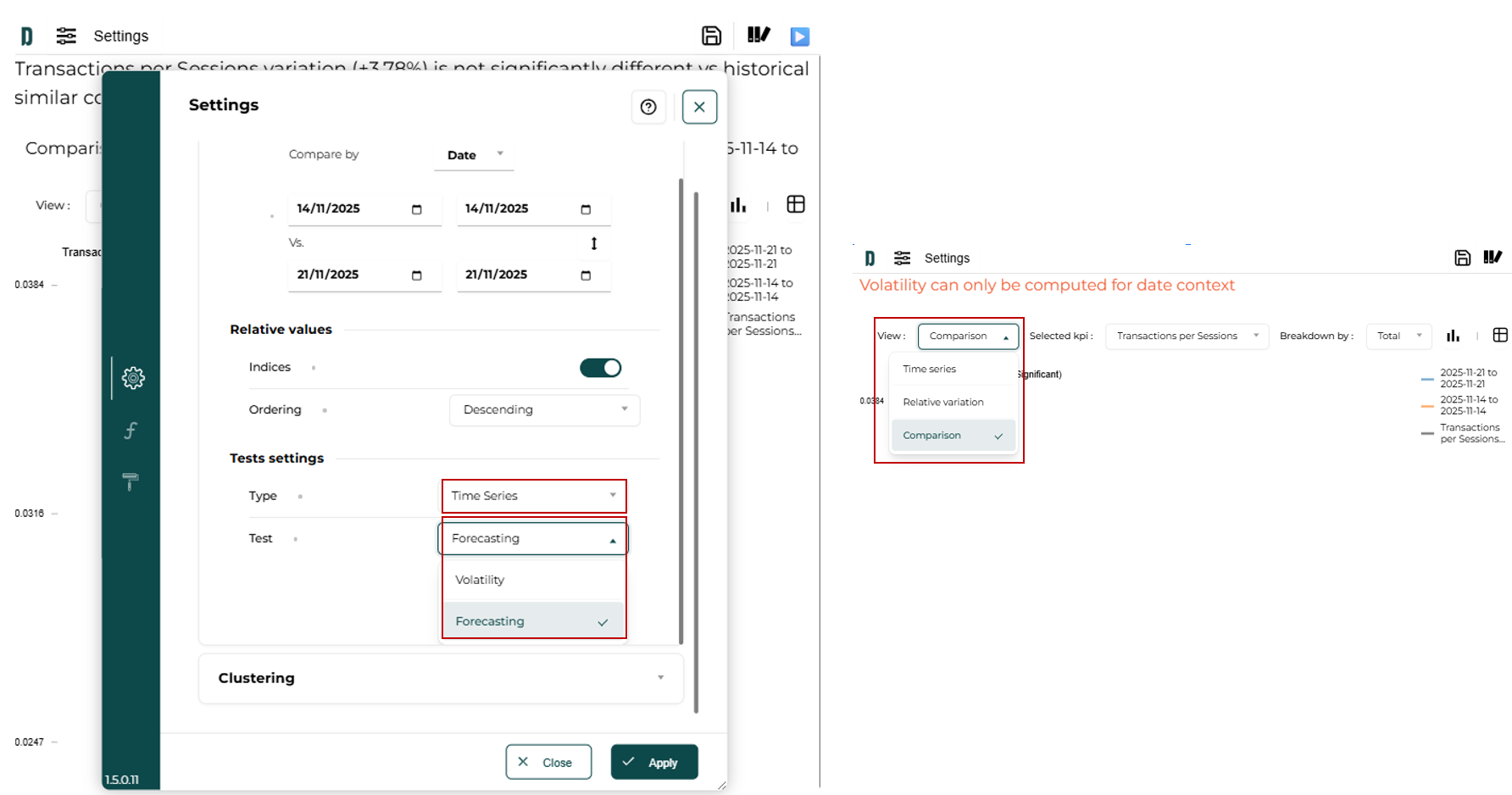Click the Close button in dialog footer
1512x795 pixels.
point(548,762)
